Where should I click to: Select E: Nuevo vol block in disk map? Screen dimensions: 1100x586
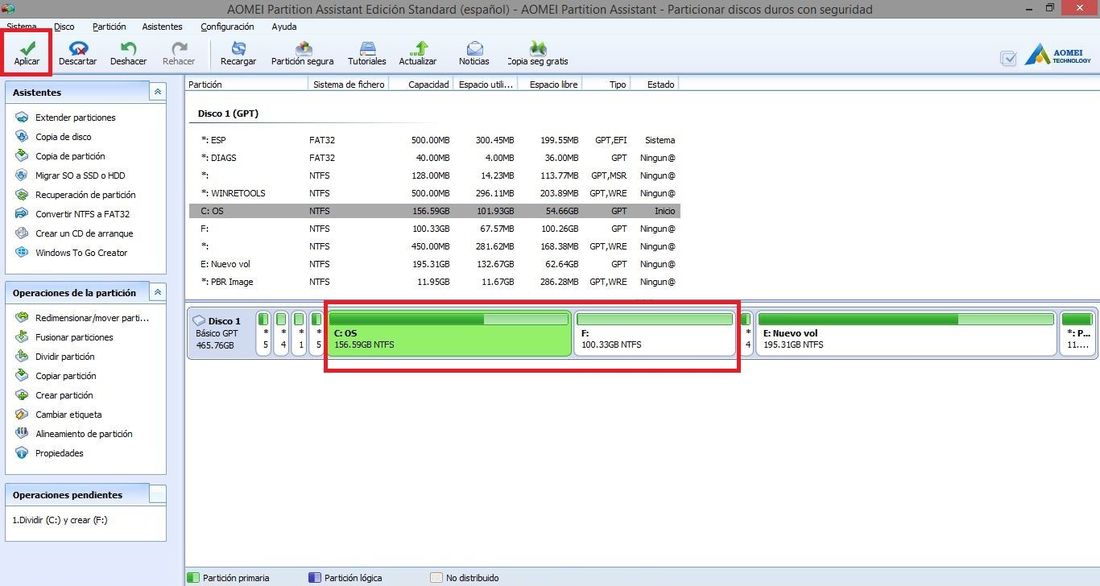coord(906,334)
